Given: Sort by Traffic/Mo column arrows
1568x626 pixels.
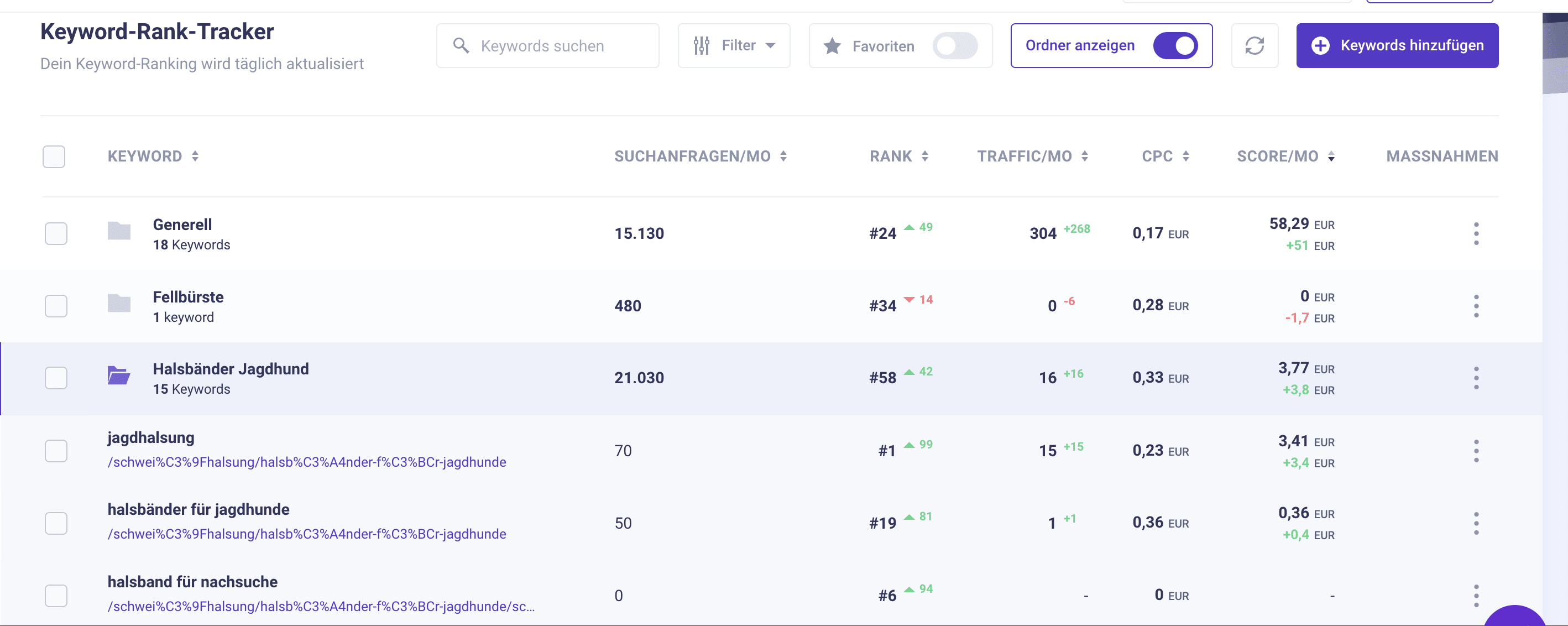Looking at the screenshot, I should [1085, 156].
